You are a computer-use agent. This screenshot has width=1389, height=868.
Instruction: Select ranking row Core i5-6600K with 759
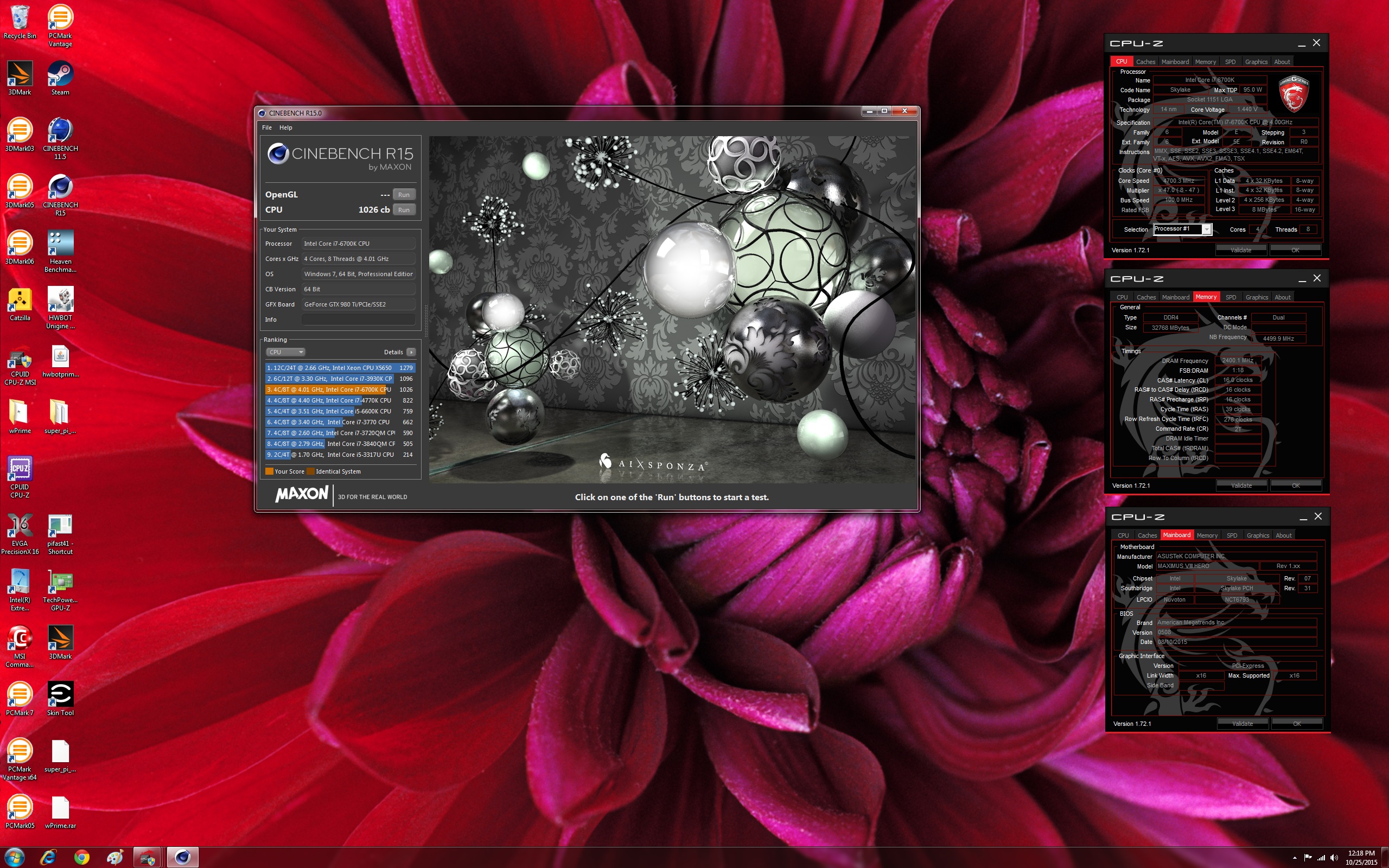coord(340,411)
